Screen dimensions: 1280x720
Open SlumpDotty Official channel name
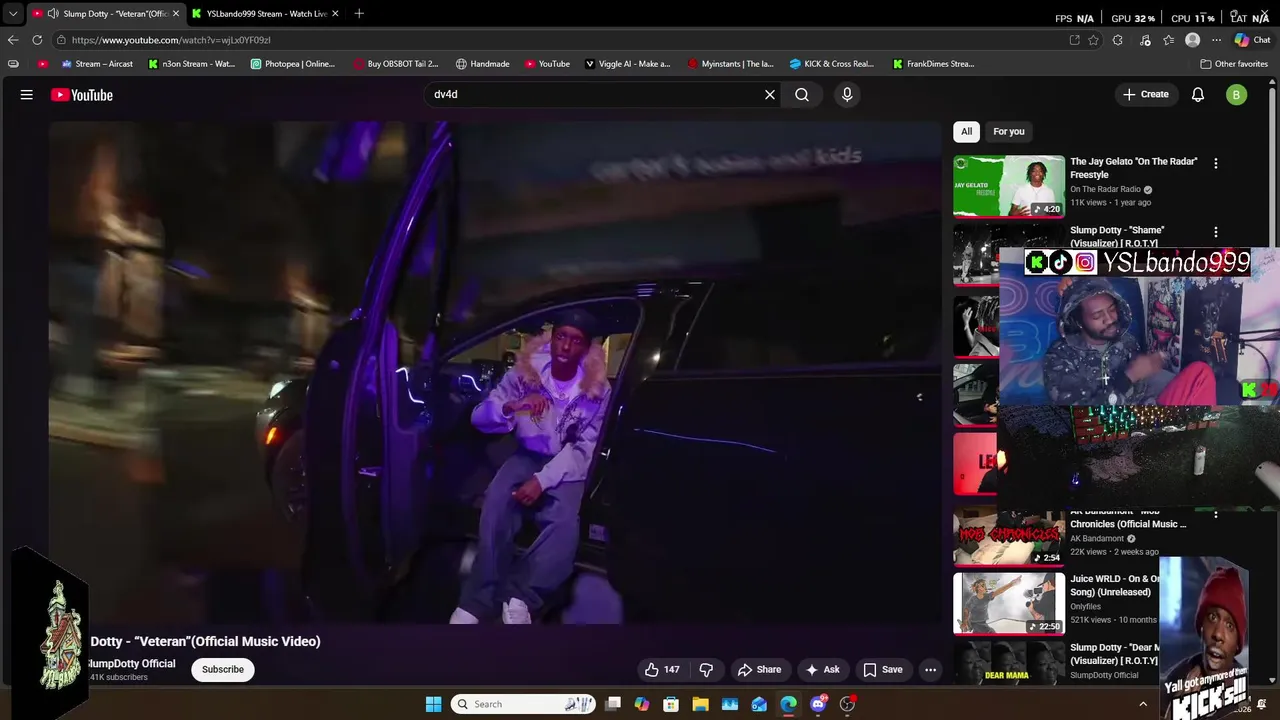click(x=131, y=664)
